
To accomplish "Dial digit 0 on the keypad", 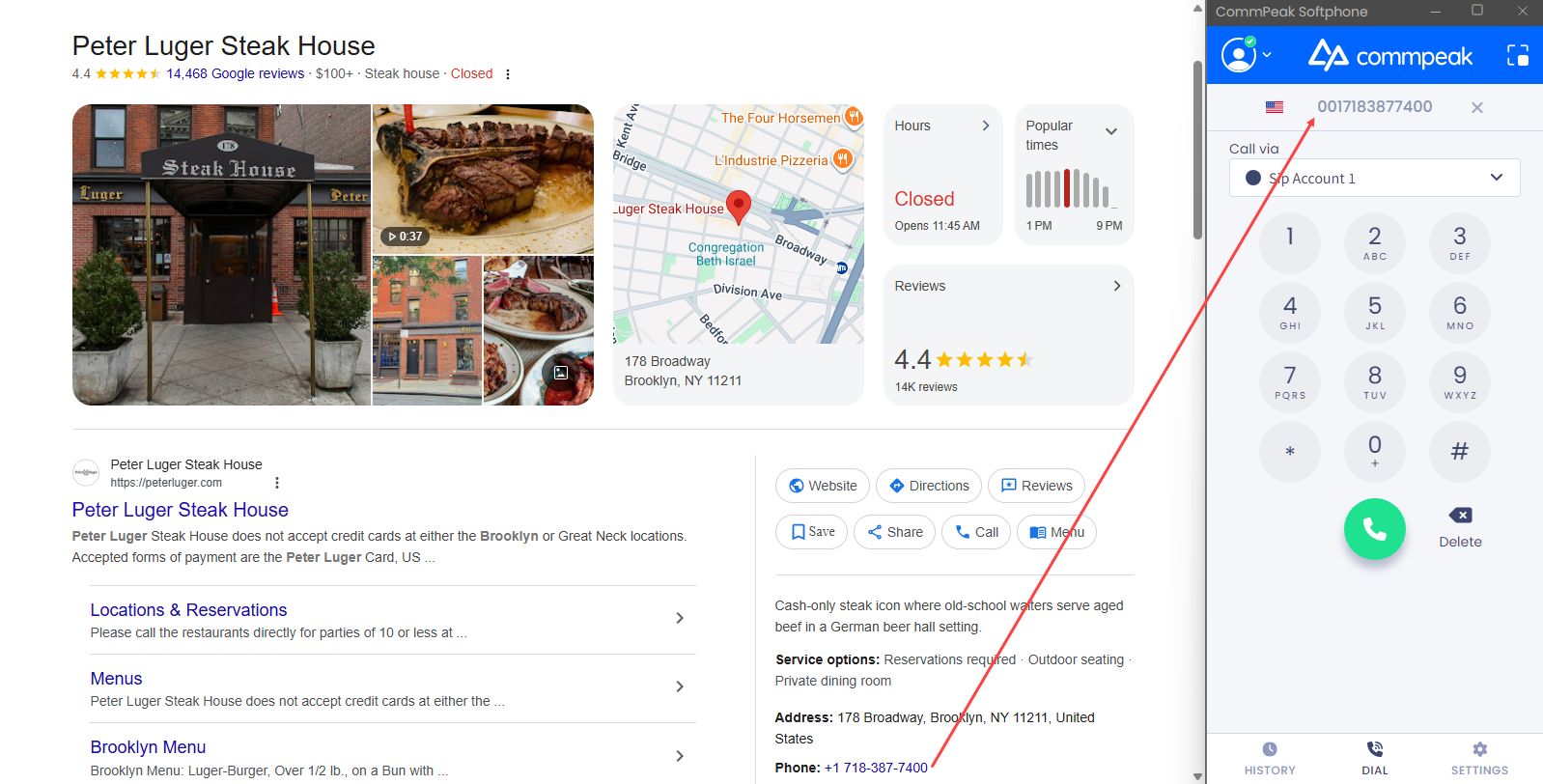I will point(1374,451).
